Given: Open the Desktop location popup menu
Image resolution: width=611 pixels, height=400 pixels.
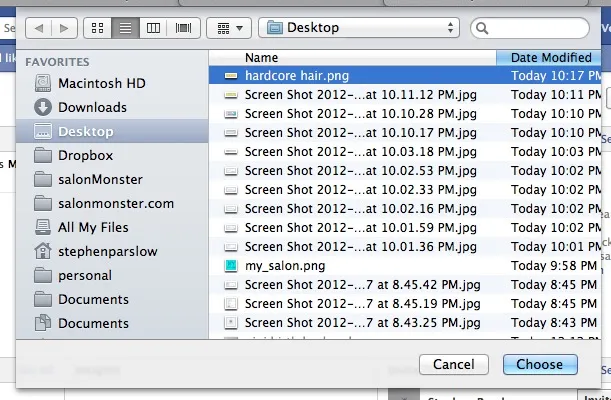Looking at the screenshot, I should [x=359, y=28].
